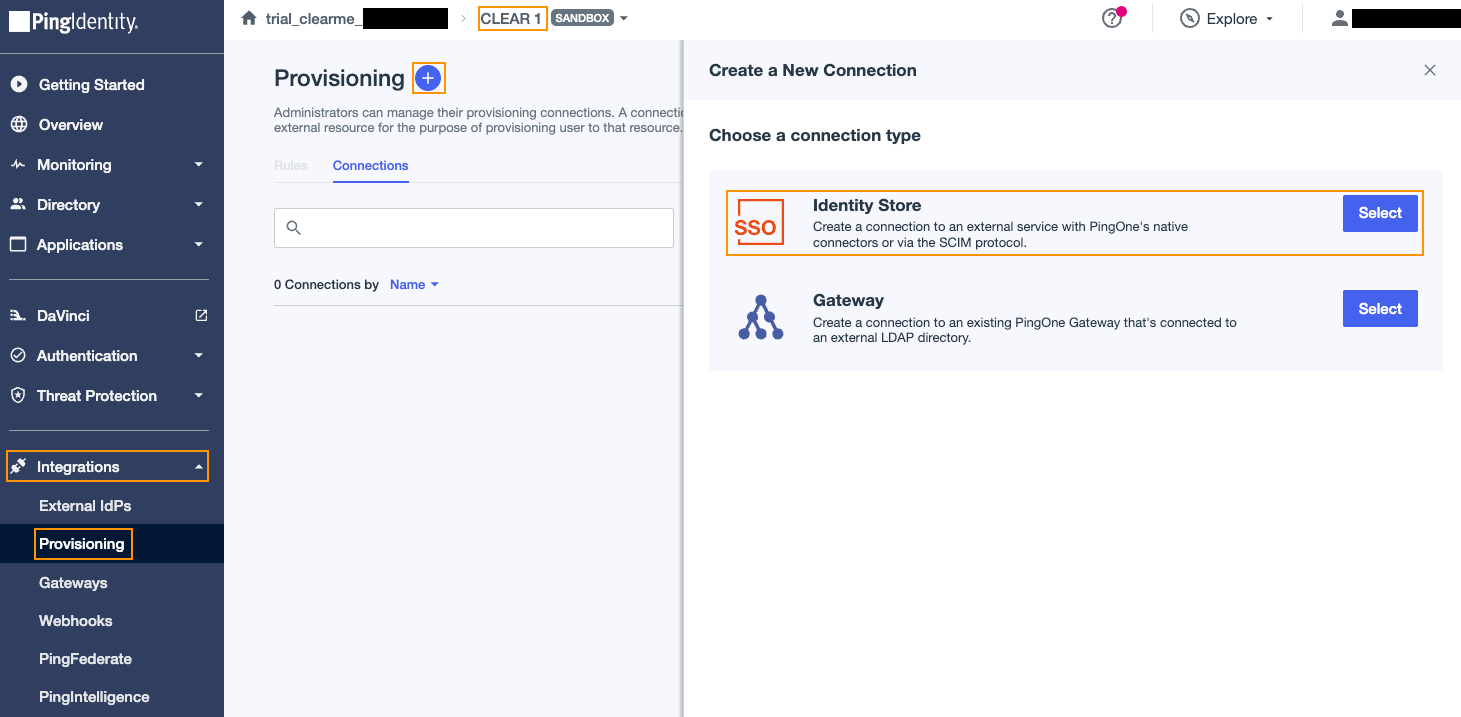1461x717 pixels.
Task: Click the user profile avatar icon
Action: (1340, 18)
